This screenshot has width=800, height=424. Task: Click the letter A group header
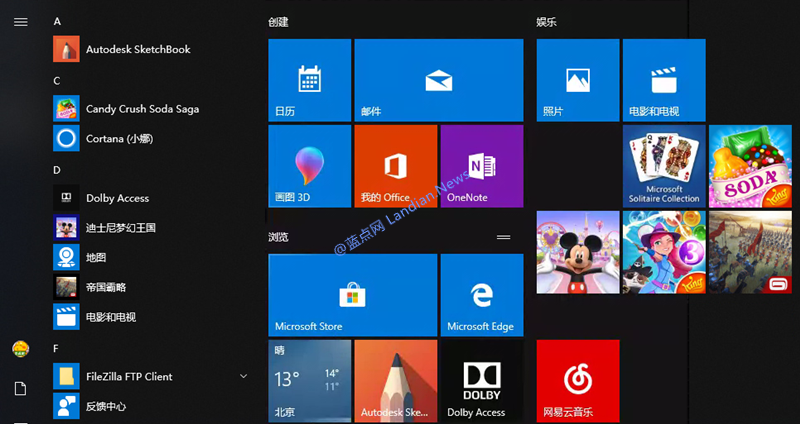[x=57, y=21]
